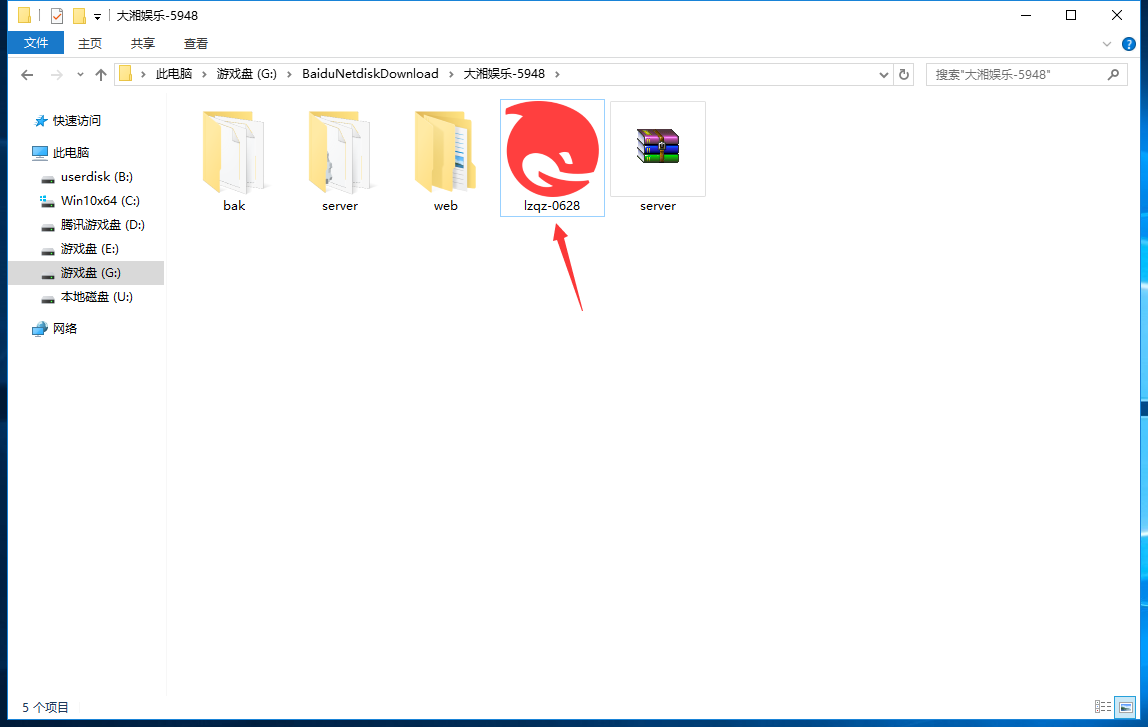The image size is (1148, 727).
Task: Expand the ribbon with the chevron
Action: coord(1107,44)
